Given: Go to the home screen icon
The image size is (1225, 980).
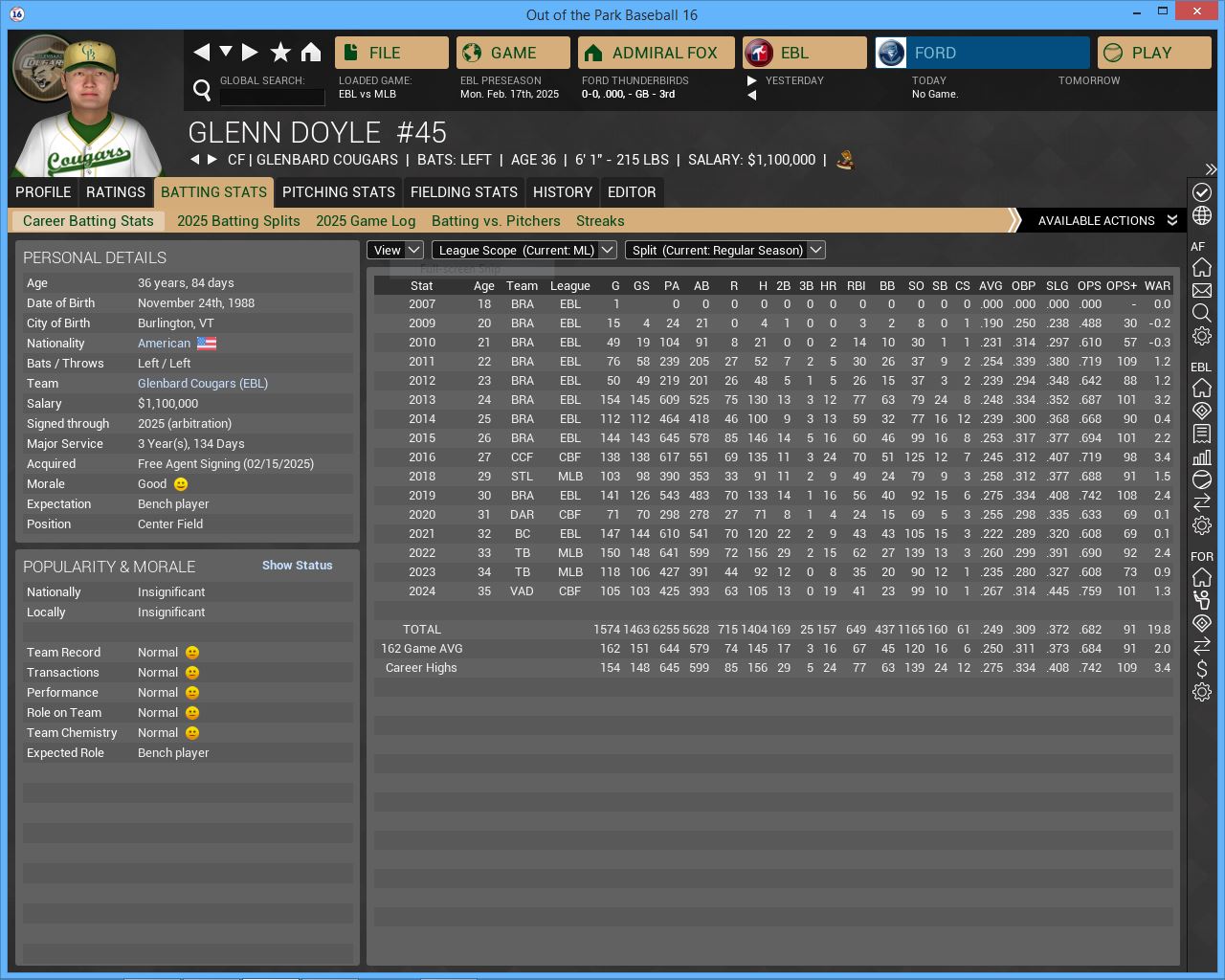Looking at the screenshot, I should [x=311, y=53].
